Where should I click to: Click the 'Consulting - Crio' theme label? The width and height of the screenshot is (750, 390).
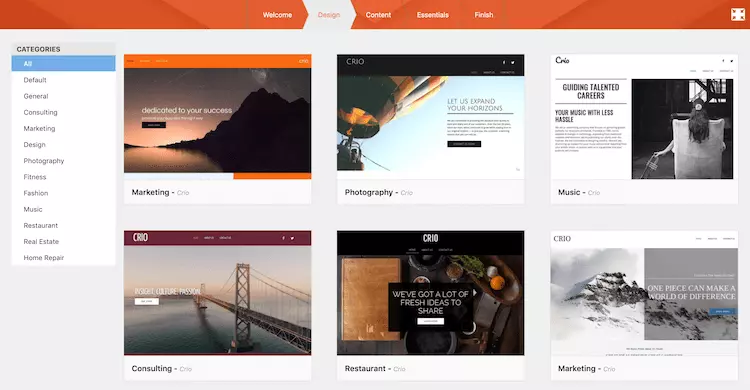162,368
